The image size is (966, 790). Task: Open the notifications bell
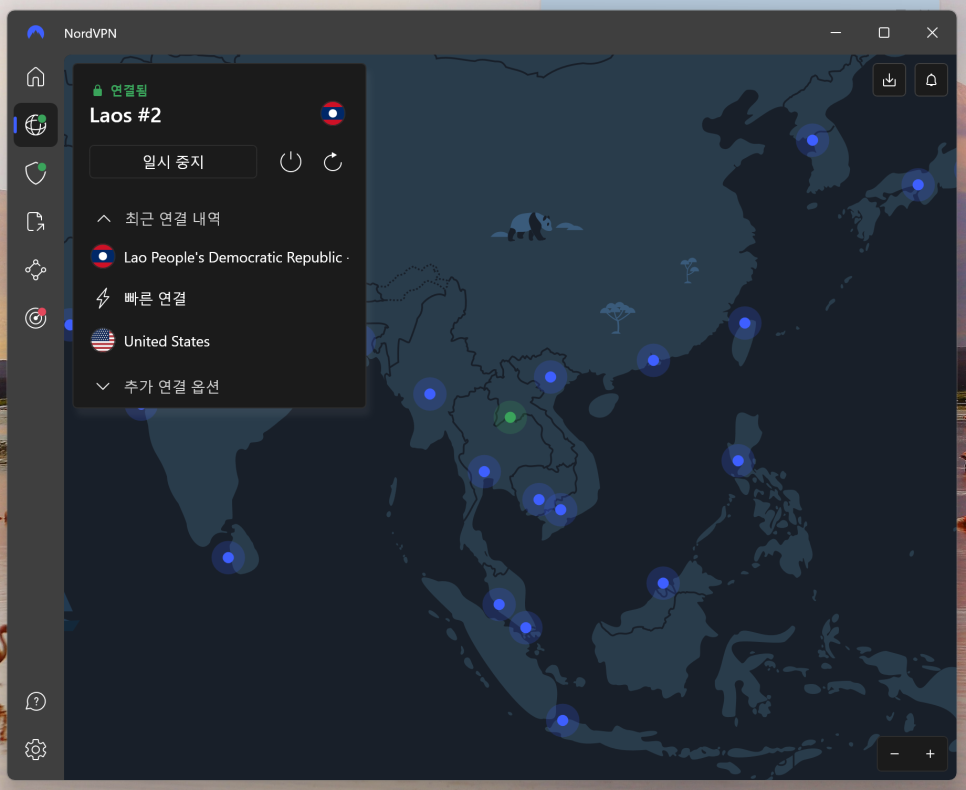(x=931, y=80)
